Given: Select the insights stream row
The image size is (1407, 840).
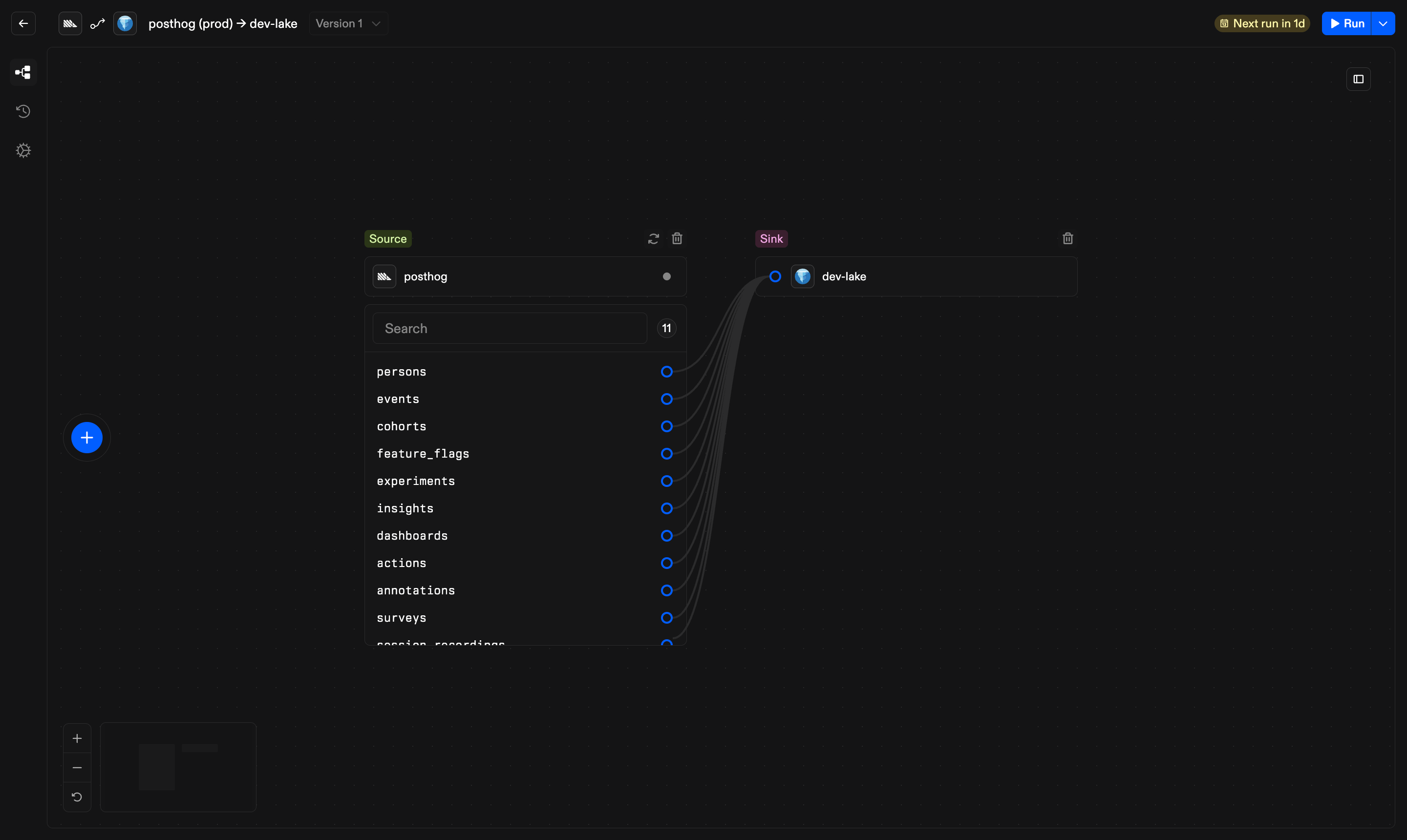Looking at the screenshot, I should 526,508.
